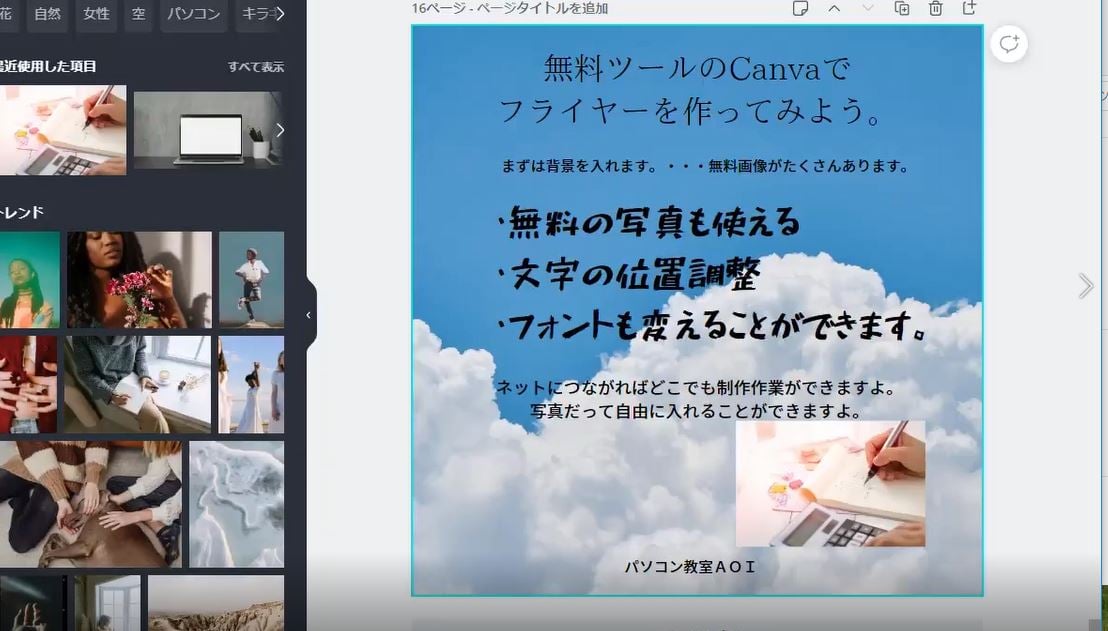Click the duplicate page icon
The image size is (1108, 631).
coord(902,8)
